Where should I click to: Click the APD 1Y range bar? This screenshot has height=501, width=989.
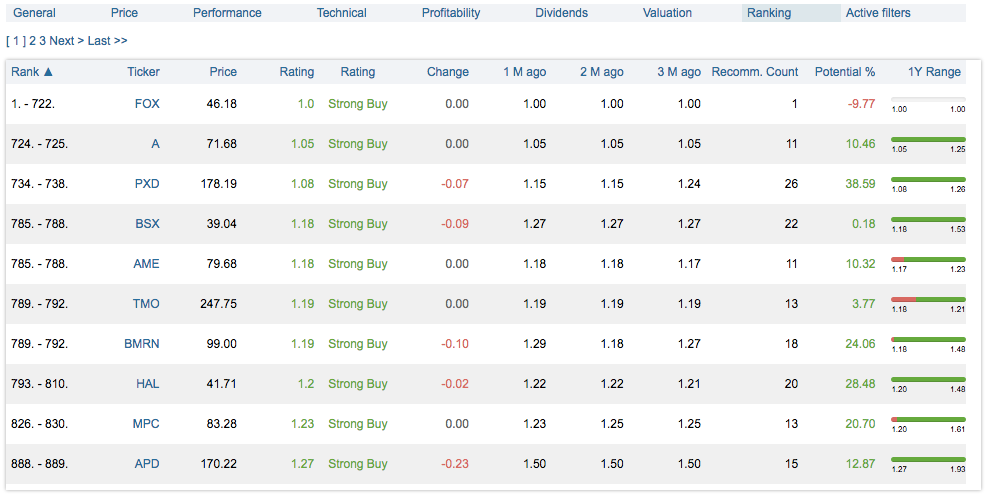coord(928,459)
